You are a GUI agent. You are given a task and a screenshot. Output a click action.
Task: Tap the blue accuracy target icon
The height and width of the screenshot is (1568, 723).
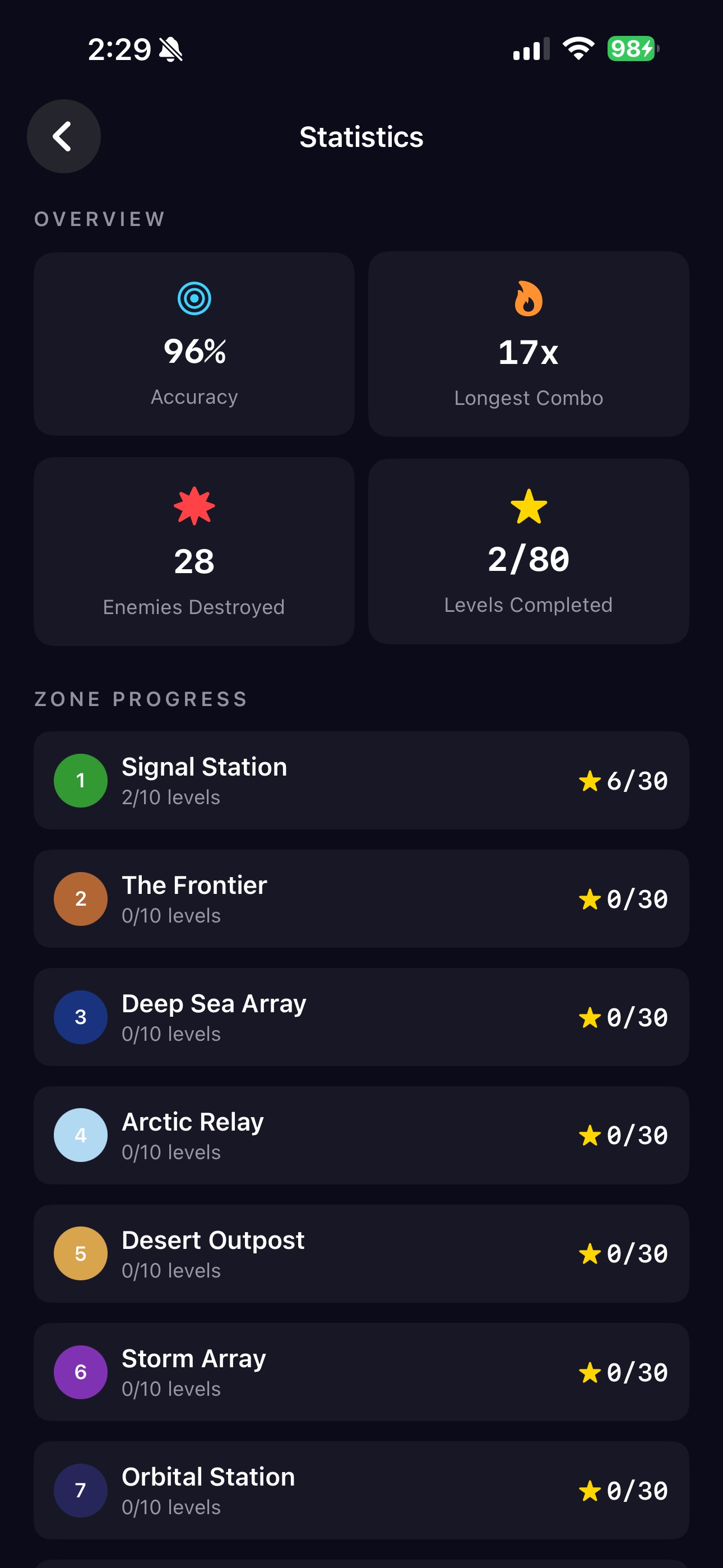(194, 298)
